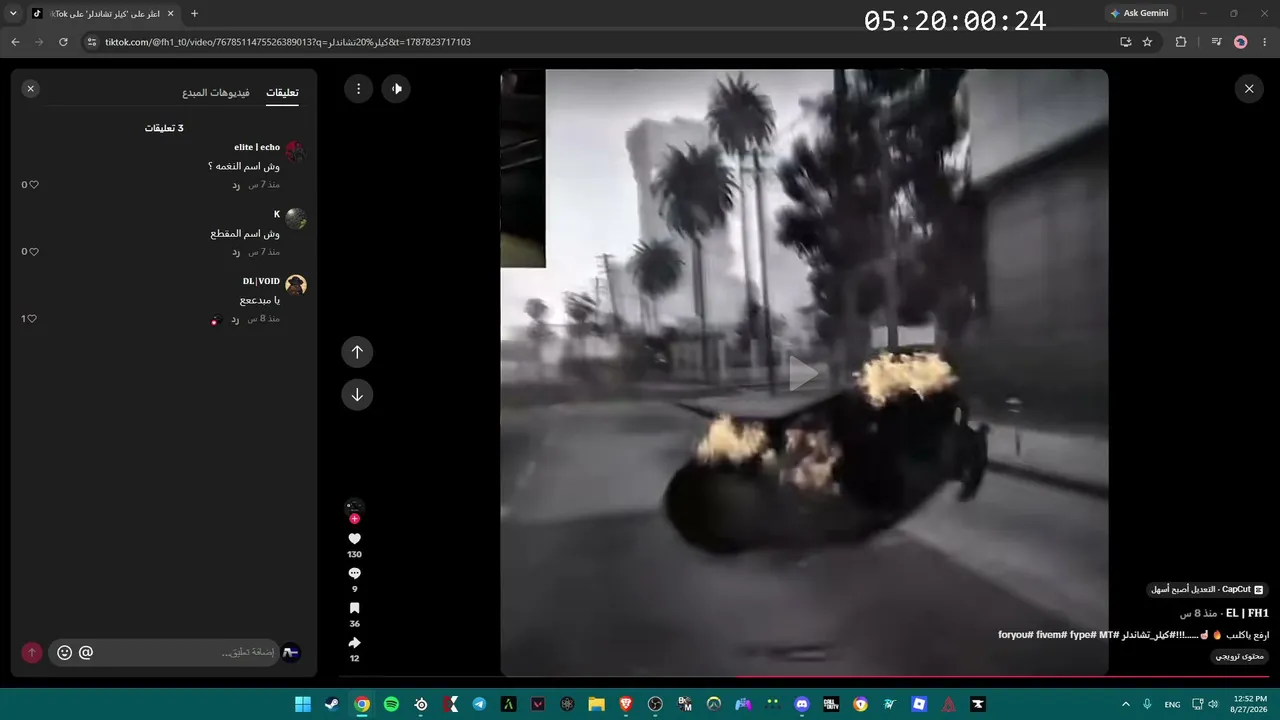Post the comment with the red arrow button
Image resolution: width=1280 pixels, height=720 pixels.
tap(32, 653)
